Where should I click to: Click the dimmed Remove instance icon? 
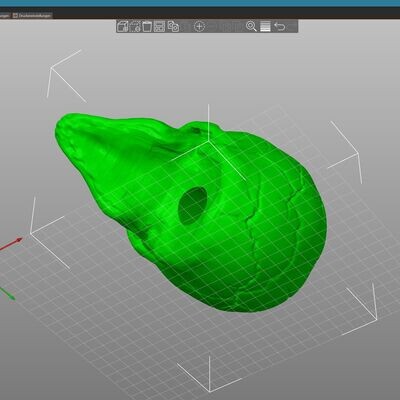point(212,26)
